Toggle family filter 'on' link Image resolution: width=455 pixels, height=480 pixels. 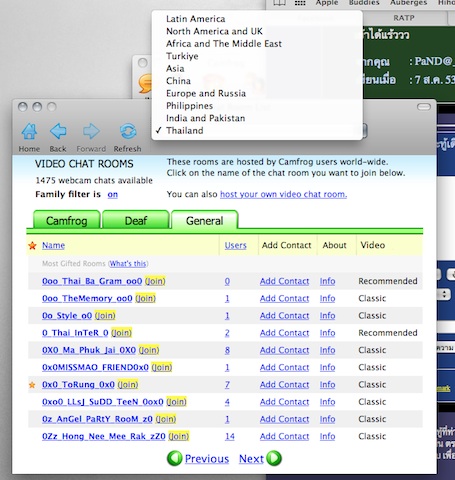(113, 194)
